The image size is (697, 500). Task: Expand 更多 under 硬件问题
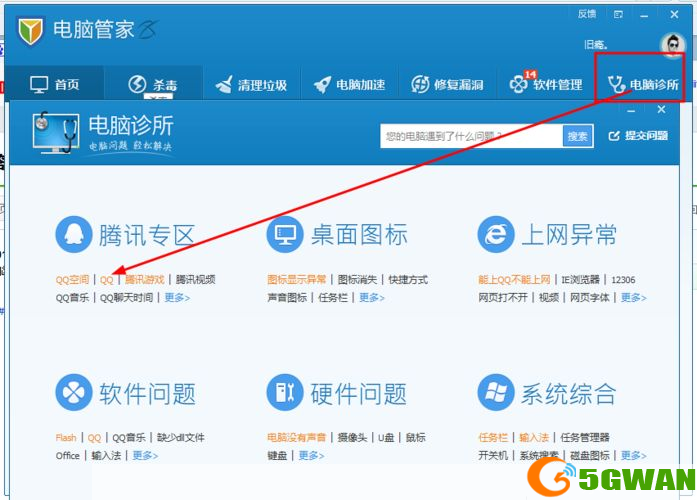pyautogui.click(x=311, y=456)
